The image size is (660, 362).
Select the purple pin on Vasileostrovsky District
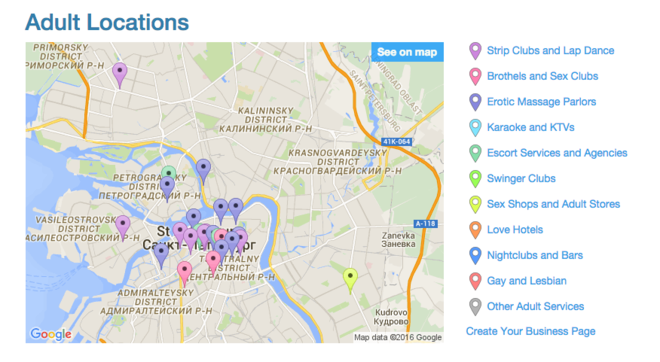click(x=122, y=227)
